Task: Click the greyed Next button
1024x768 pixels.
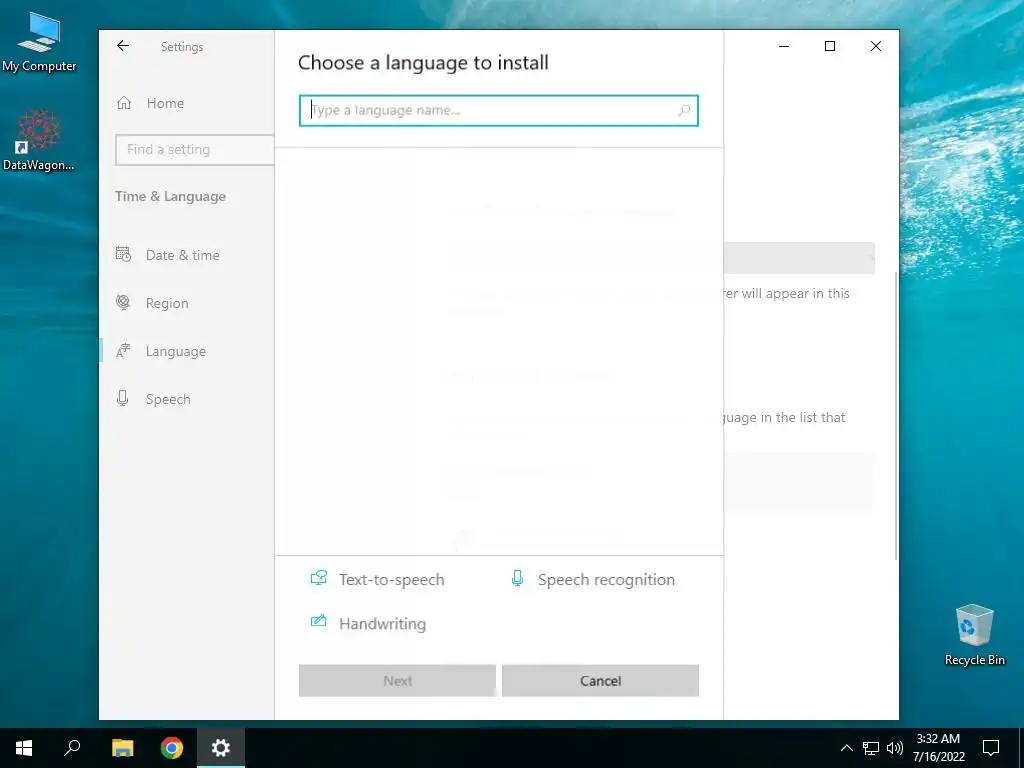Action: click(x=397, y=680)
